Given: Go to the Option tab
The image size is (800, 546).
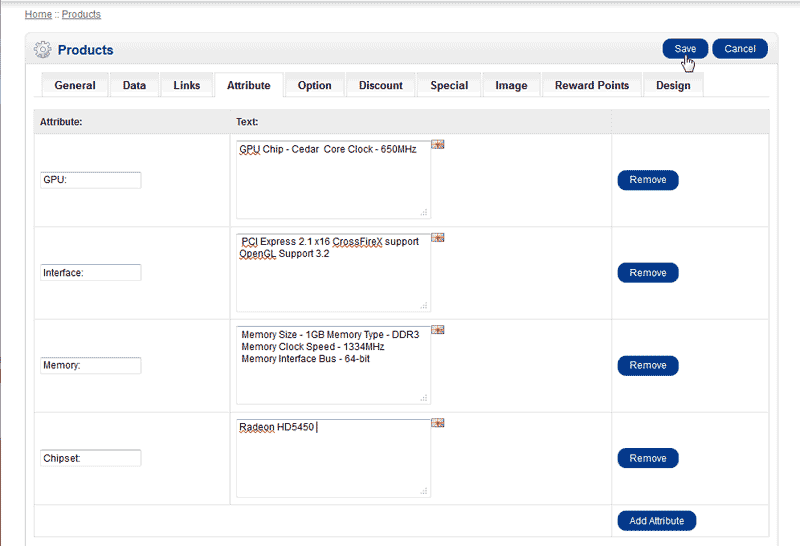Looking at the screenshot, I should (314, 86).
